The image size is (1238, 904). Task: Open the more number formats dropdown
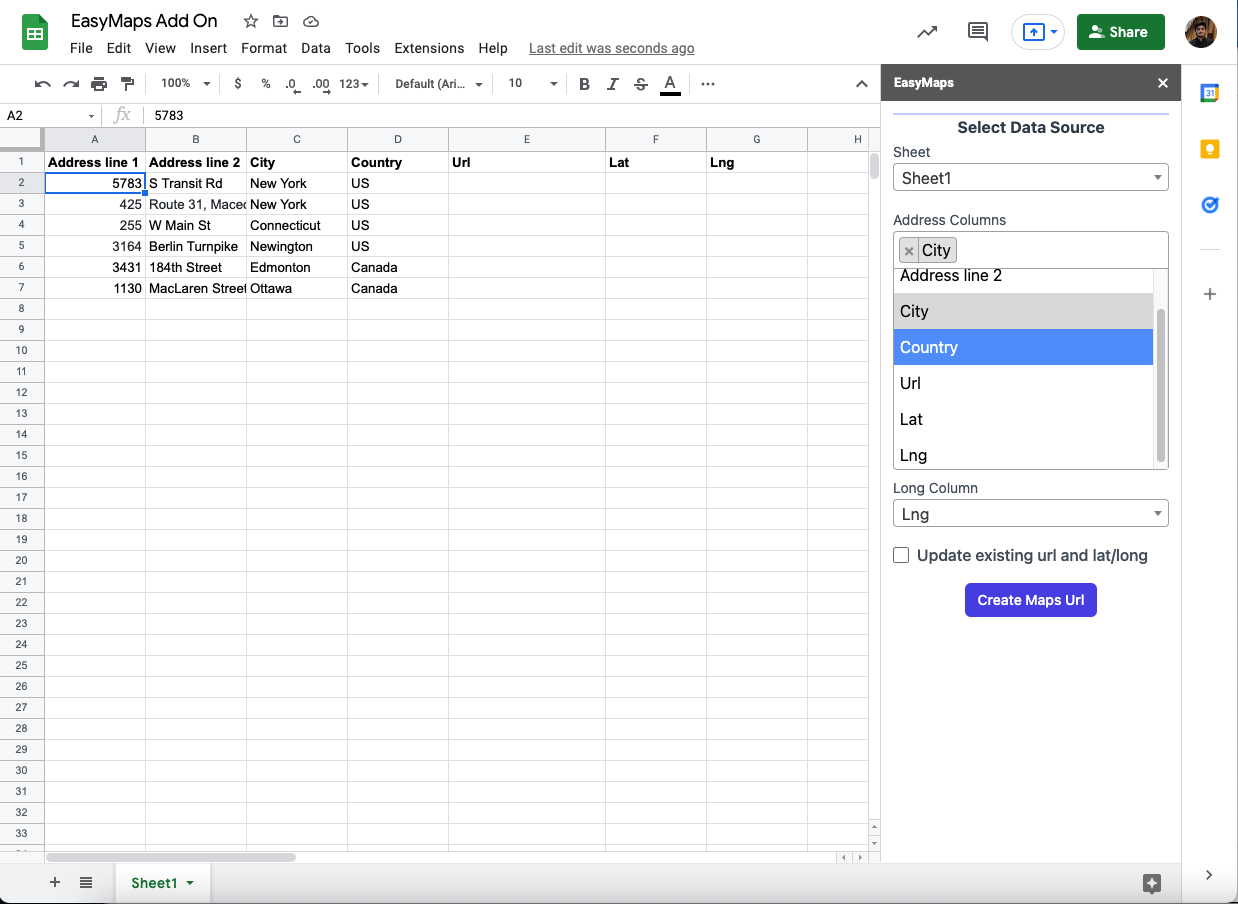coord(354,84)
